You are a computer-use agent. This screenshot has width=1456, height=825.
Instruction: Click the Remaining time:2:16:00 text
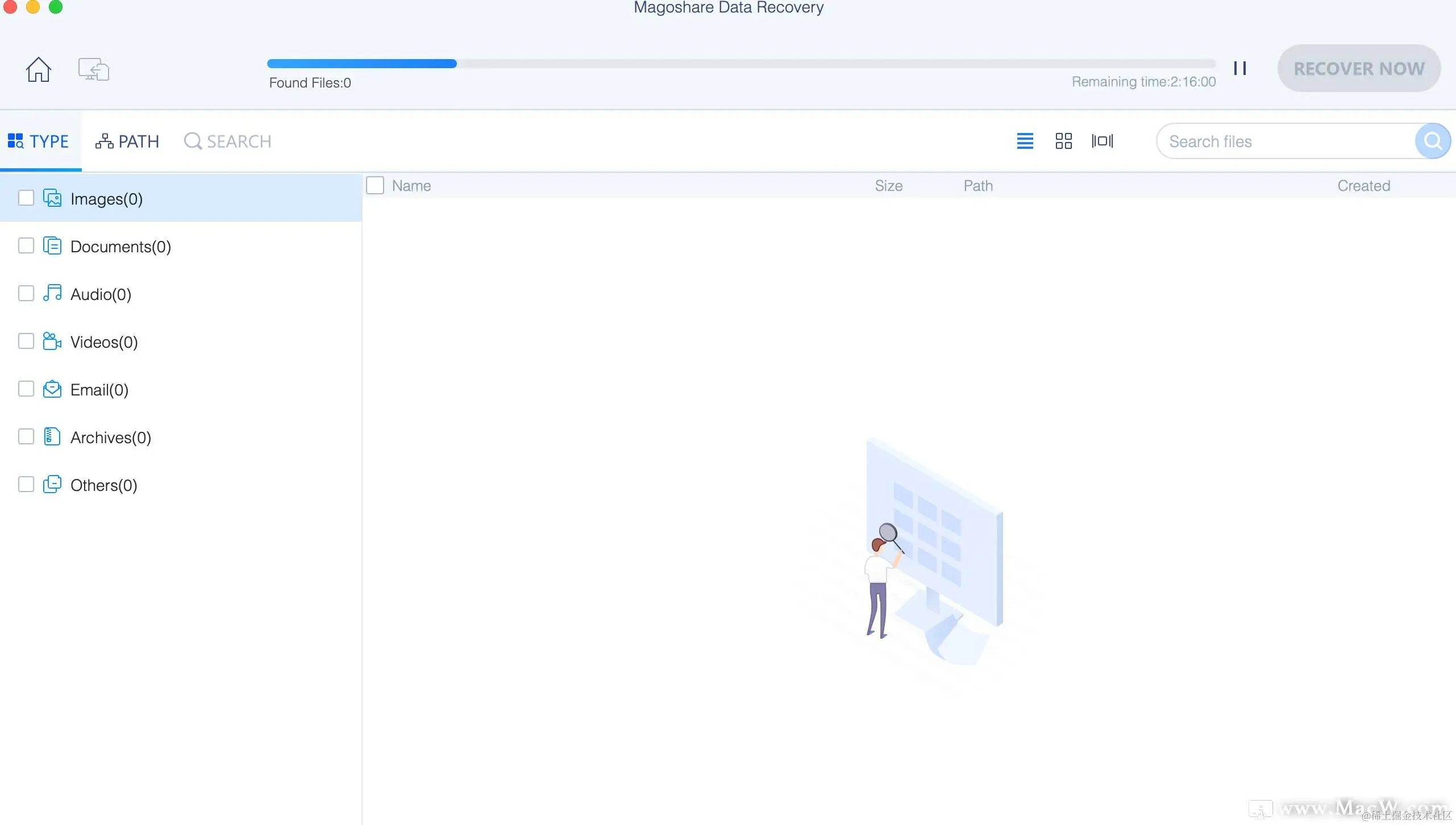click(1143, 82)
